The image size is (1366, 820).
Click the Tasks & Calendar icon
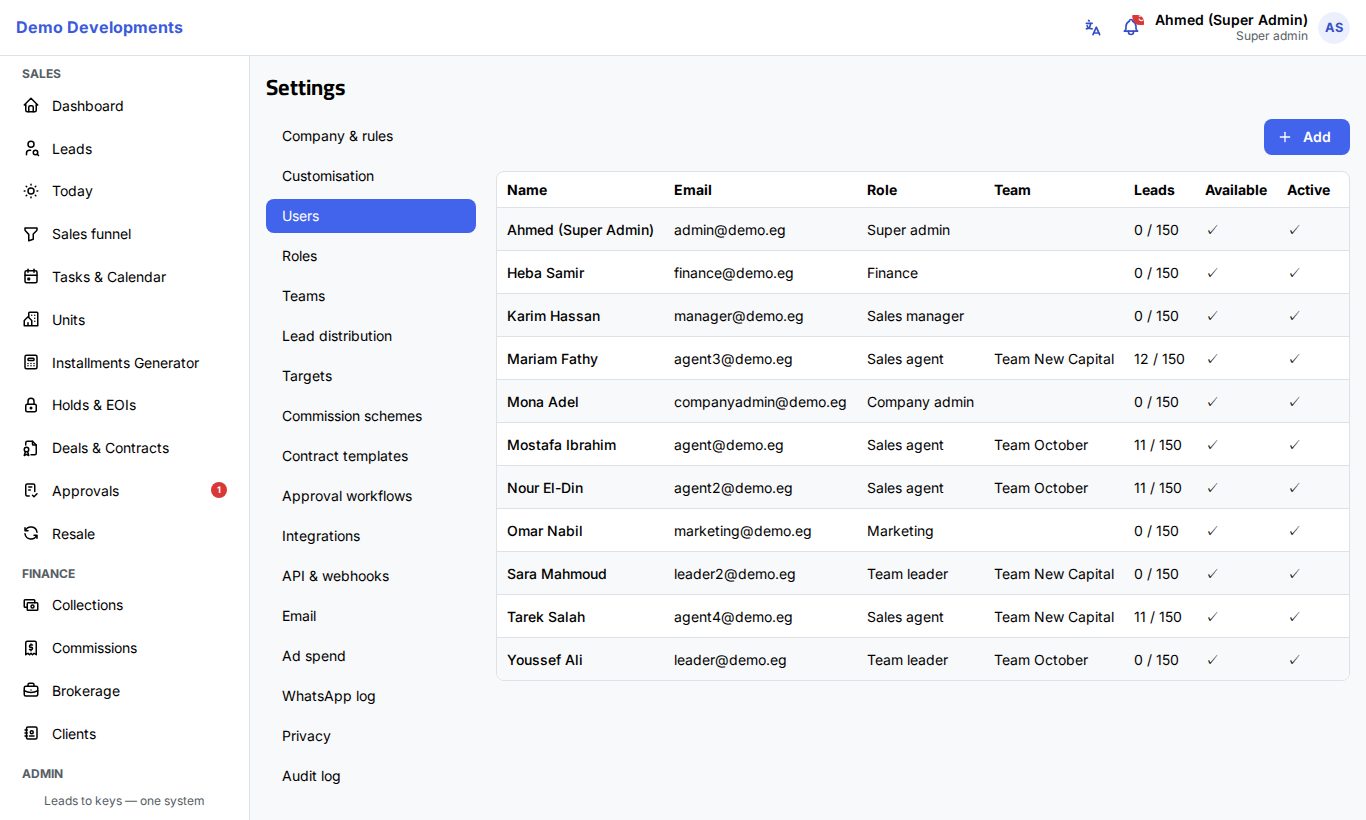tap(31, 277)
